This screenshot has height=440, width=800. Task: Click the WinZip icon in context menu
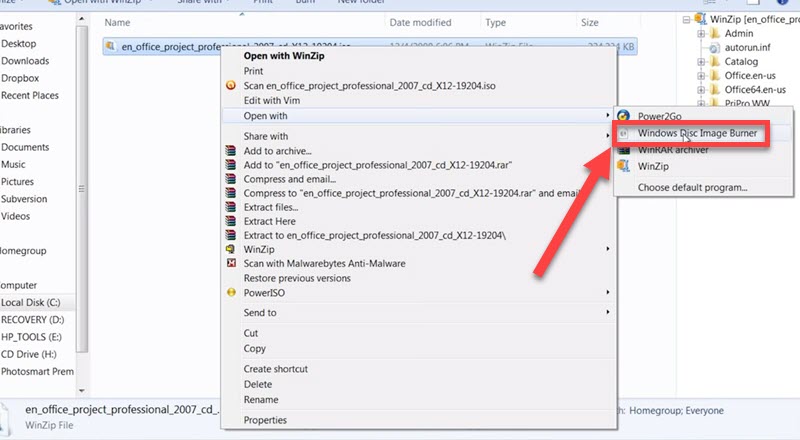point(231,249)
